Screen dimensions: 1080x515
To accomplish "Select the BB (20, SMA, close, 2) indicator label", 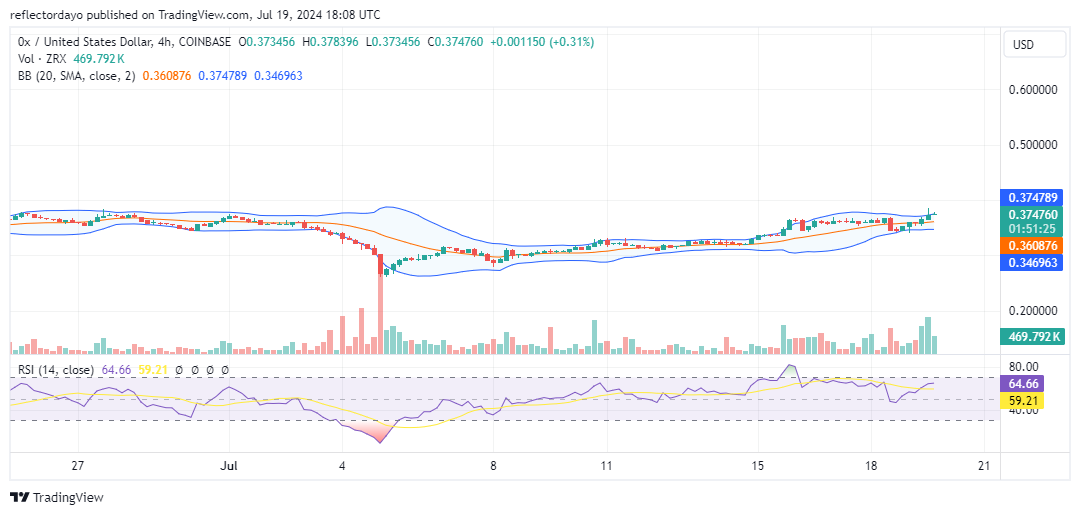I will tap(76, 76).
